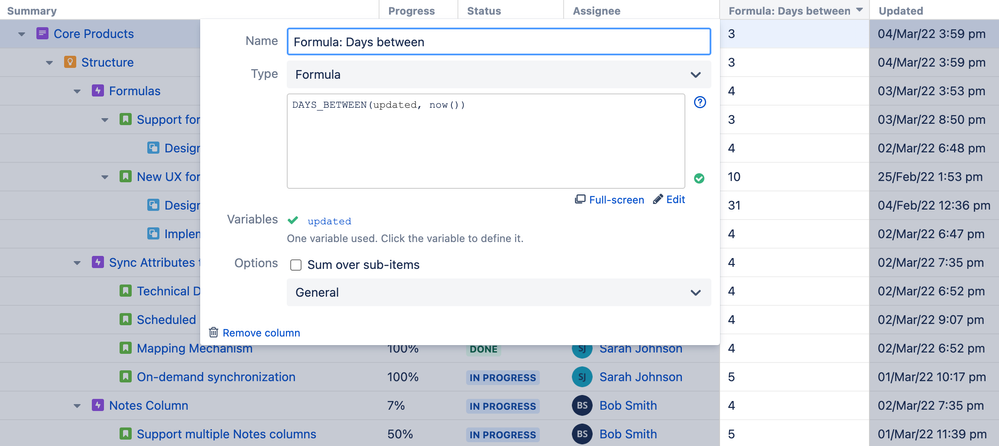Click inside the DAYS_BETWEEN formula text area
Screen dimensions: 999x446
pyautogui.click(x=486, y=141)
